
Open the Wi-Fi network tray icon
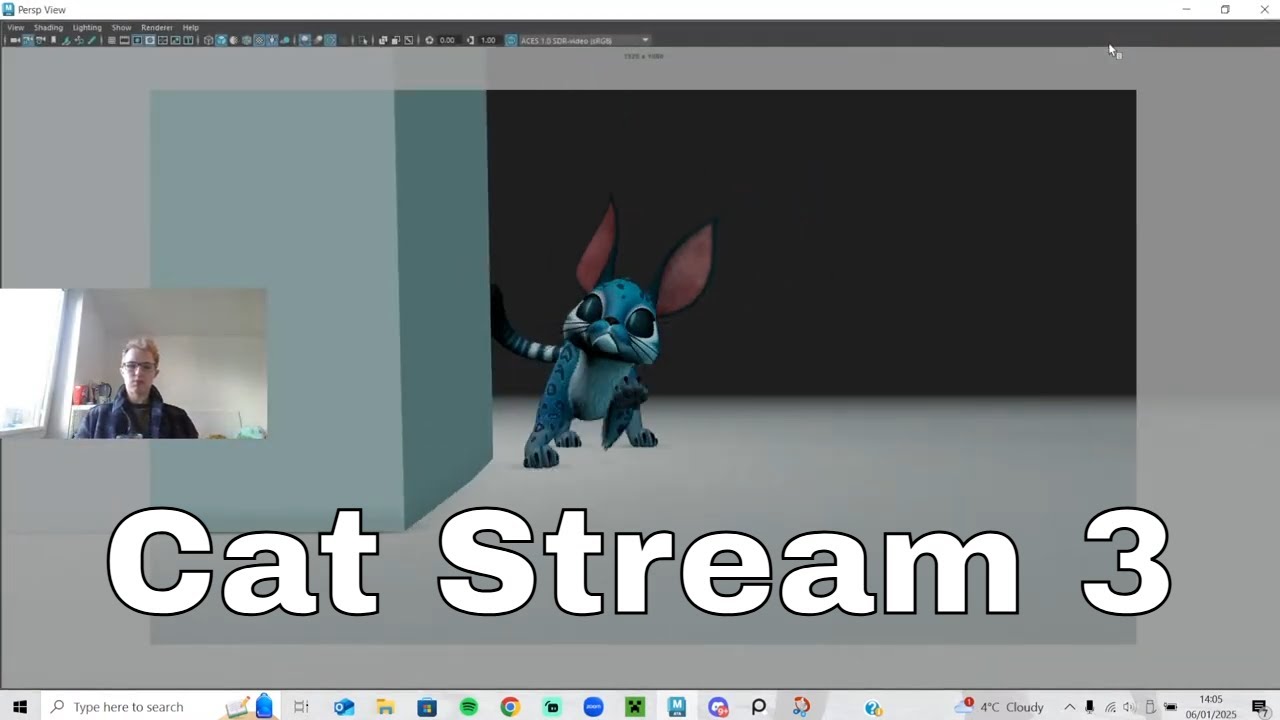(x=1110, y=707)
